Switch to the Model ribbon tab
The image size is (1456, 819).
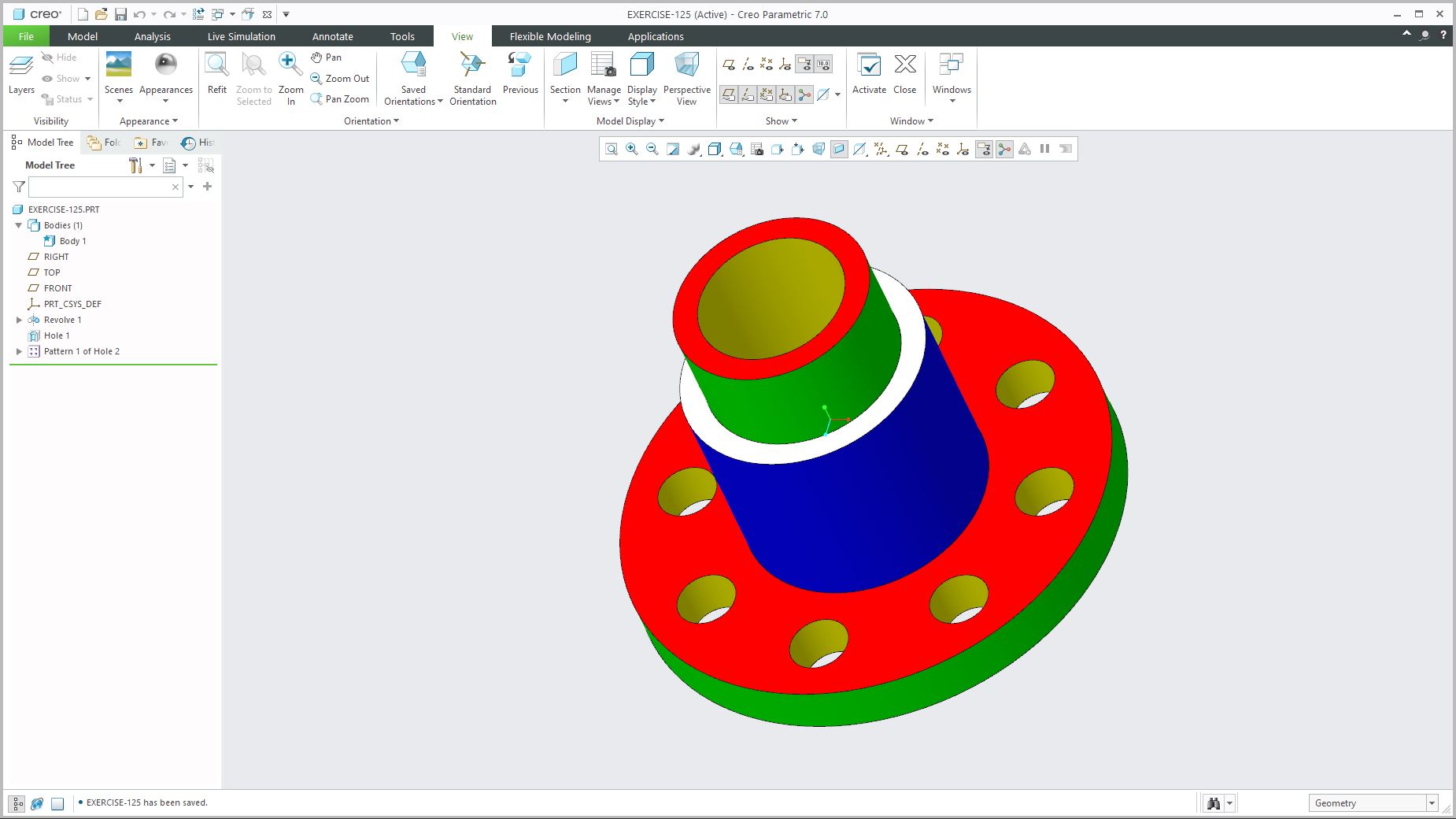[83, 36]
